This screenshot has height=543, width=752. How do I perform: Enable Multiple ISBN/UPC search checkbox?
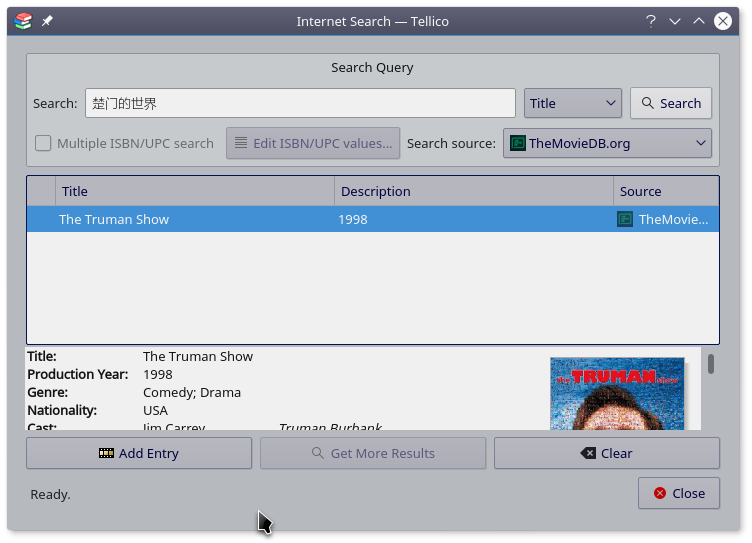44,143
